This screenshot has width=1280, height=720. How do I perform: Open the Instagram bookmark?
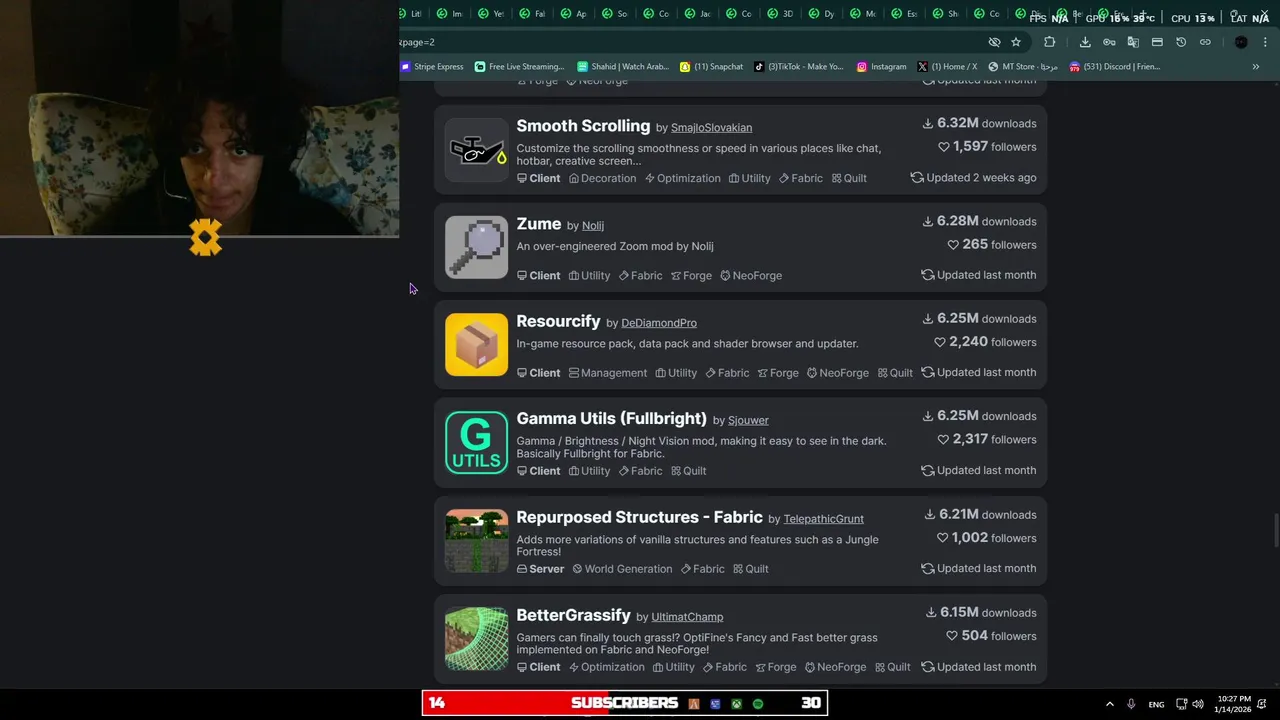point(882,67)
